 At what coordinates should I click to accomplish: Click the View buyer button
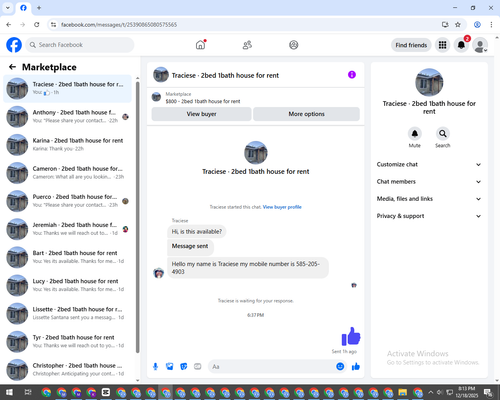[x=201, y=114]
